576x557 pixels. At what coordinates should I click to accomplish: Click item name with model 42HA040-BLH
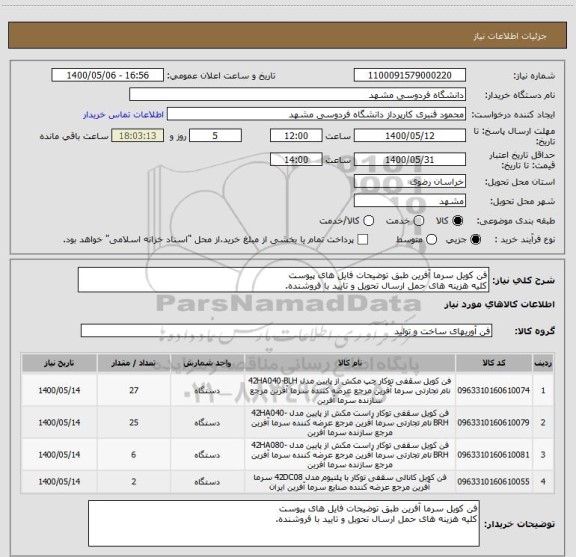coord(350,390)
